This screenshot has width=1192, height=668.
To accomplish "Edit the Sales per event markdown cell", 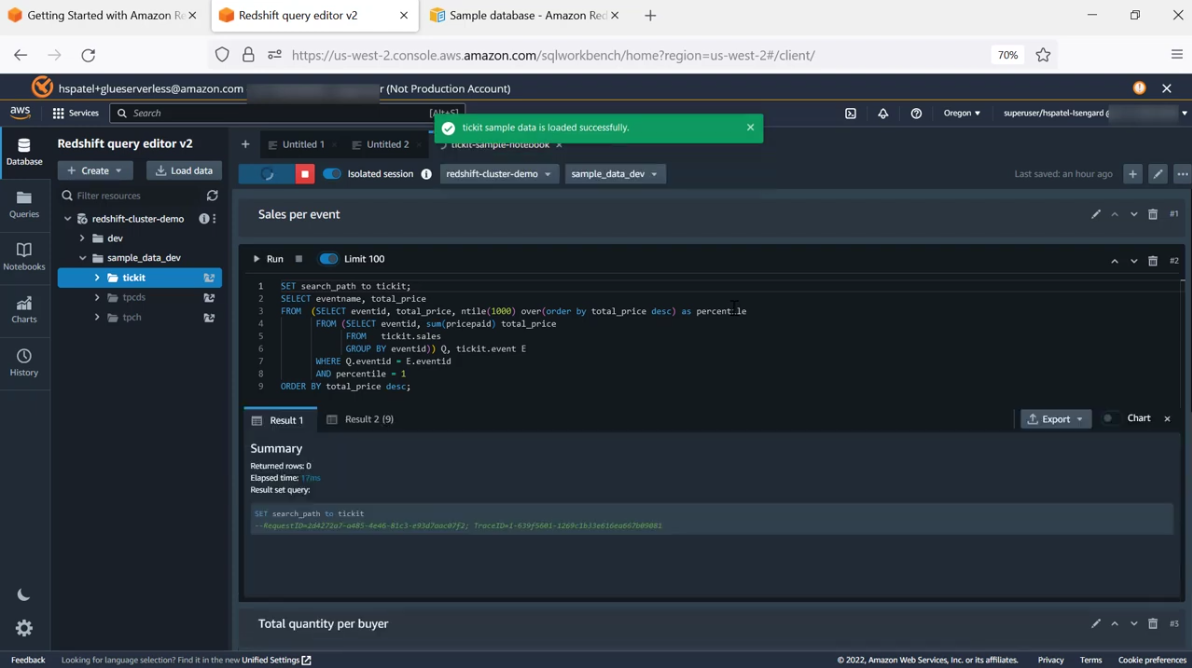I will (1095, 214).
